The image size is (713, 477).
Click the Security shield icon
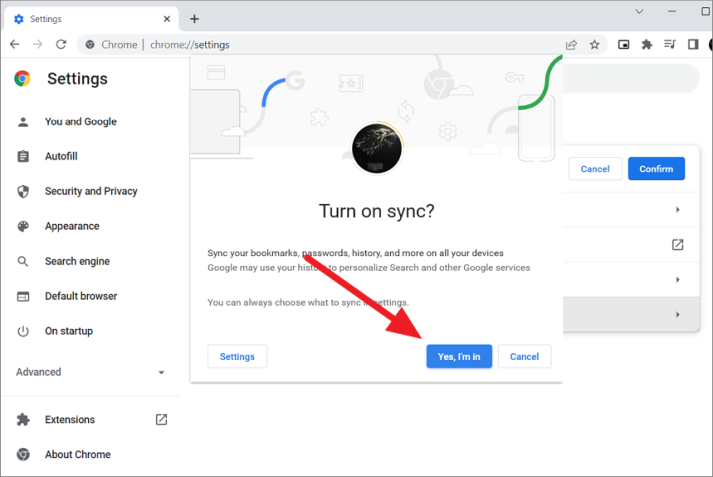click(x=23, y=191)
